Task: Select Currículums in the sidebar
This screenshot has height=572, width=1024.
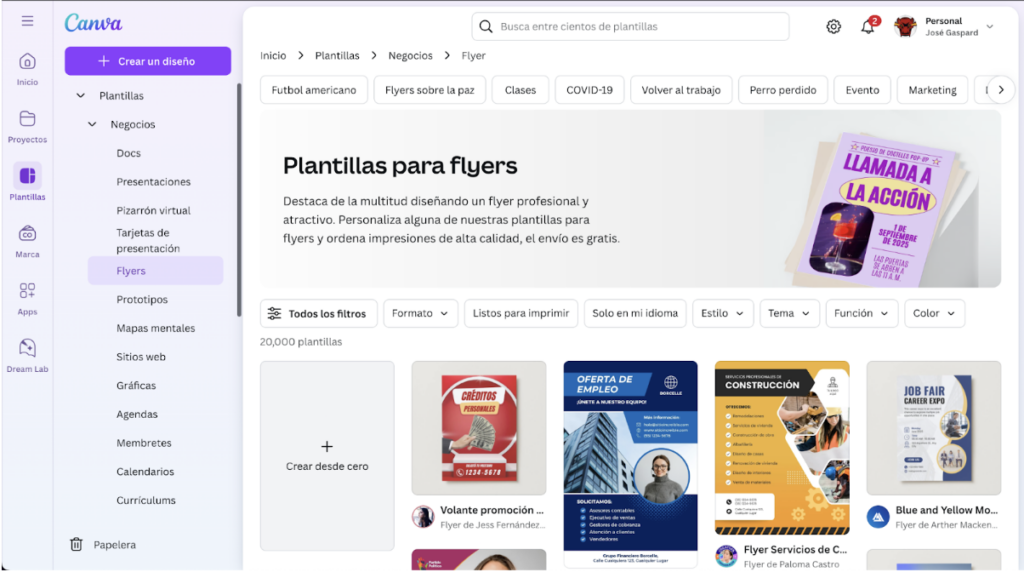Action: pos(146,500)
